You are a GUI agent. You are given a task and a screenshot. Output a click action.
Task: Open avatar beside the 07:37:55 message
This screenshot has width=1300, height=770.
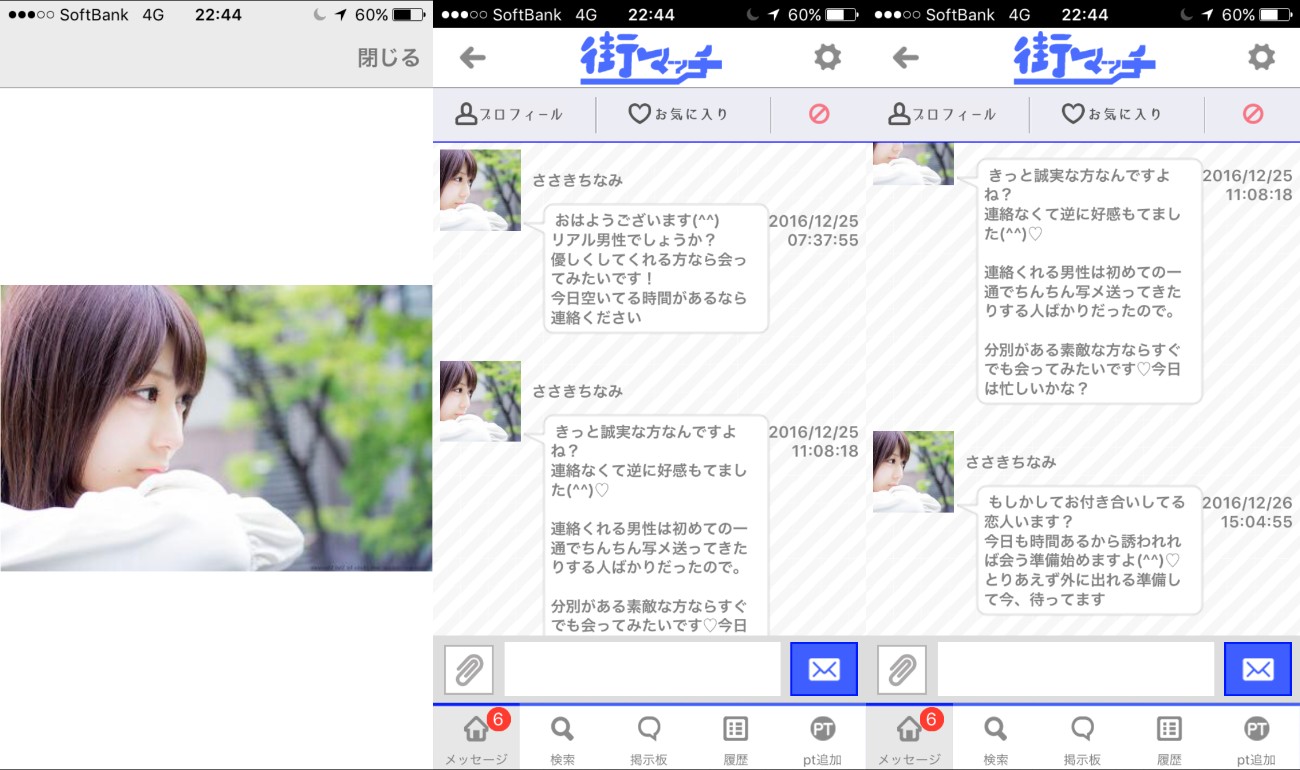(480, 190)
